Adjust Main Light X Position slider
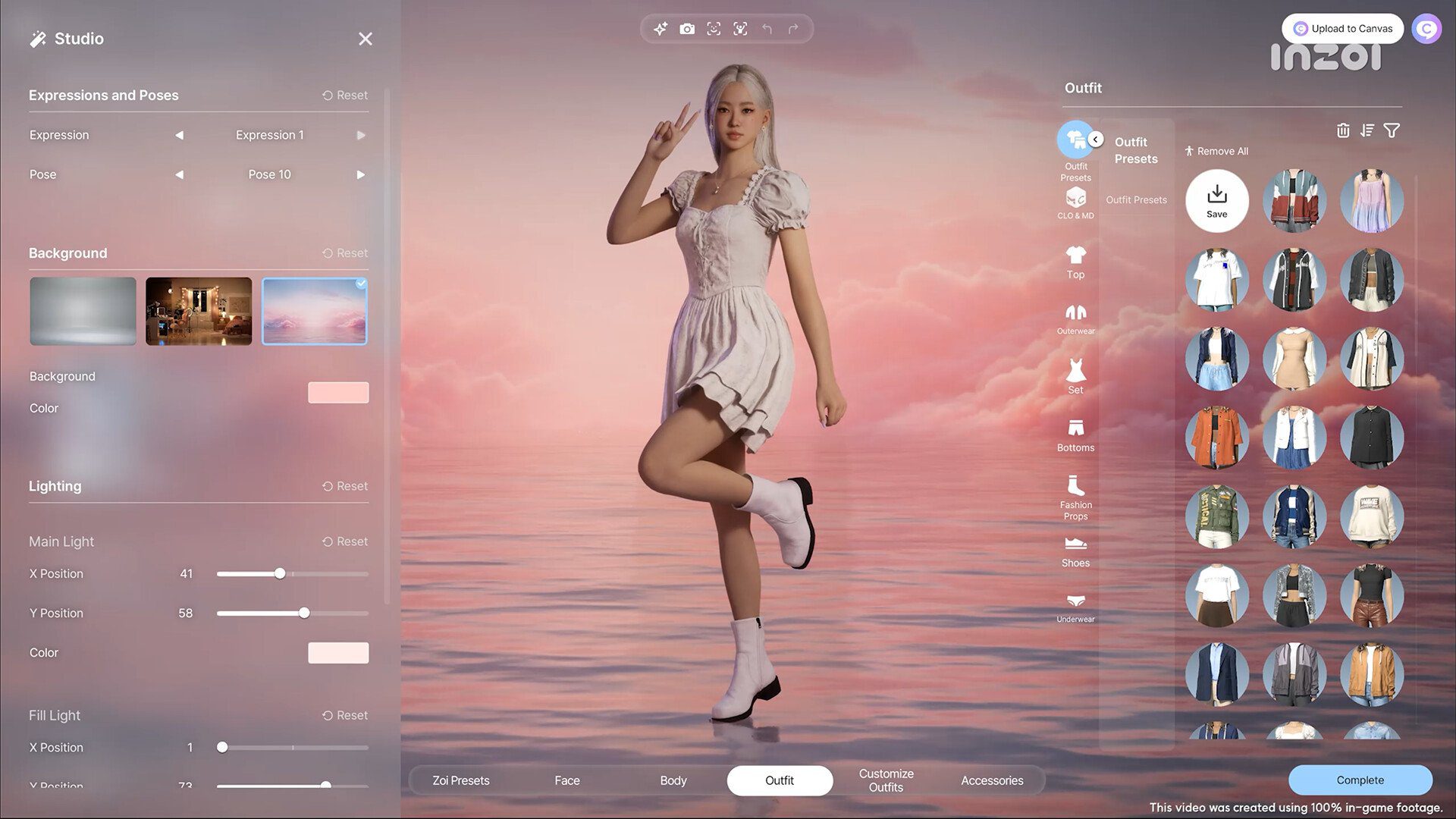 pyautogui.click(x=280, y=573)
